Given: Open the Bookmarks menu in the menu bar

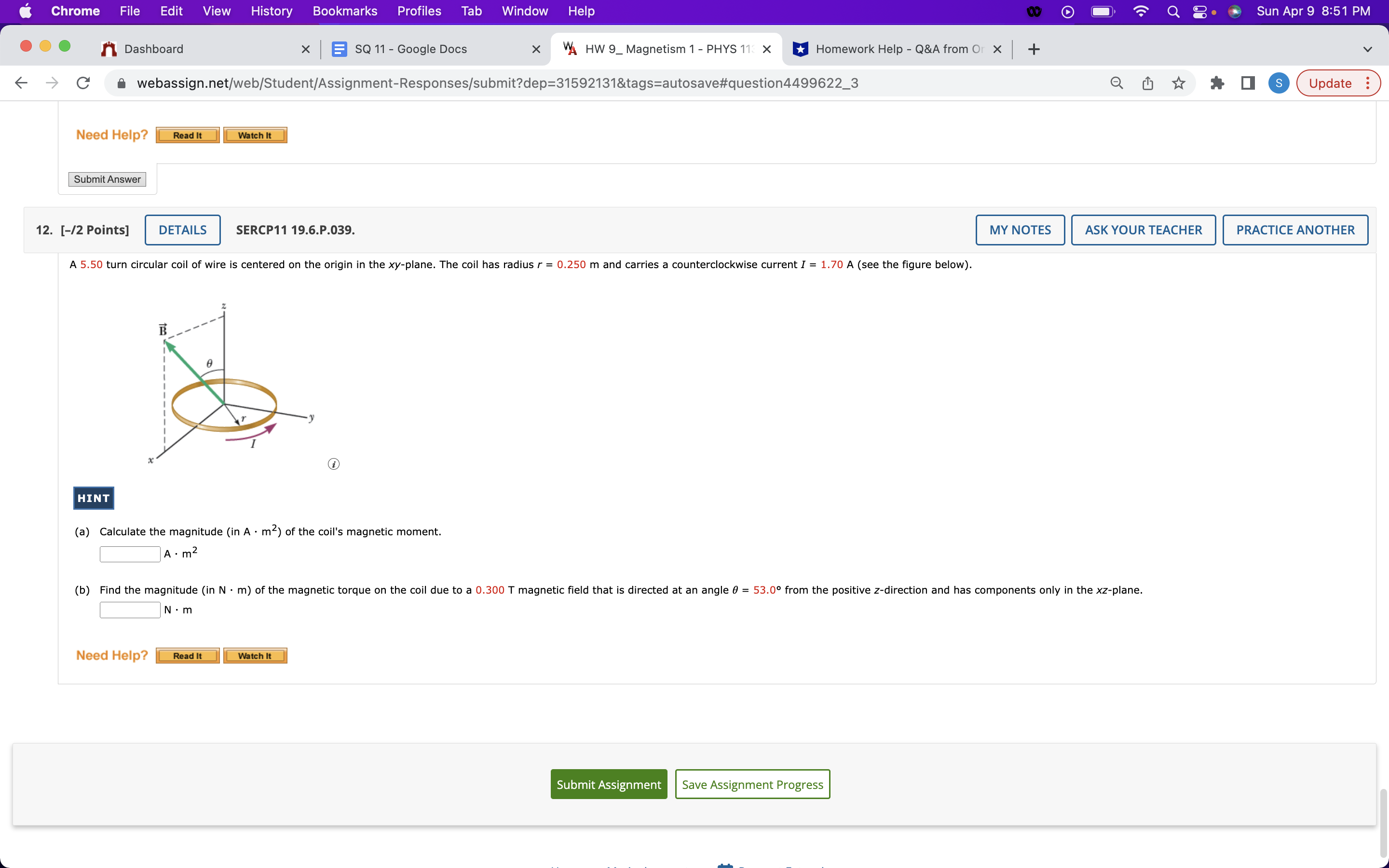Looking at the screenshot, I should pos(345,11).
